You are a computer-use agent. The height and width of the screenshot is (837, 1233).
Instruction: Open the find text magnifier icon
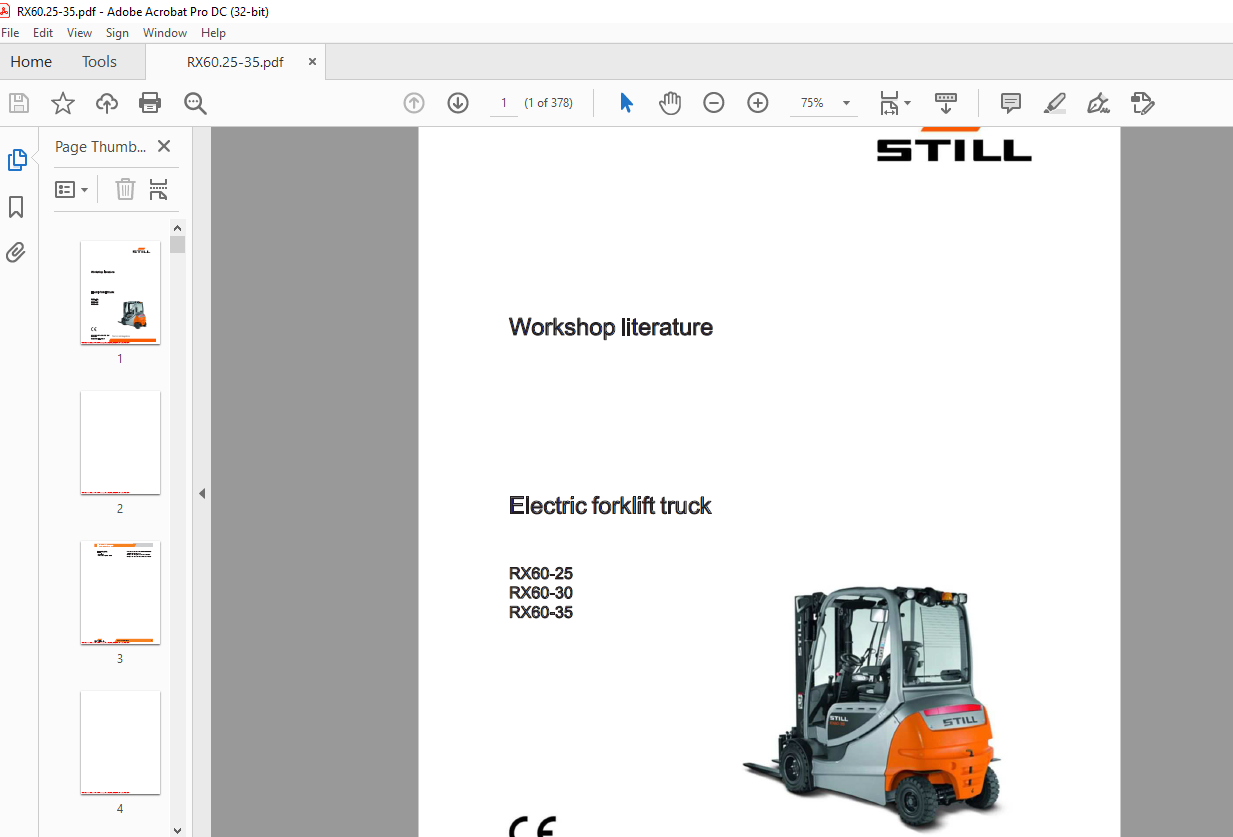195,103
